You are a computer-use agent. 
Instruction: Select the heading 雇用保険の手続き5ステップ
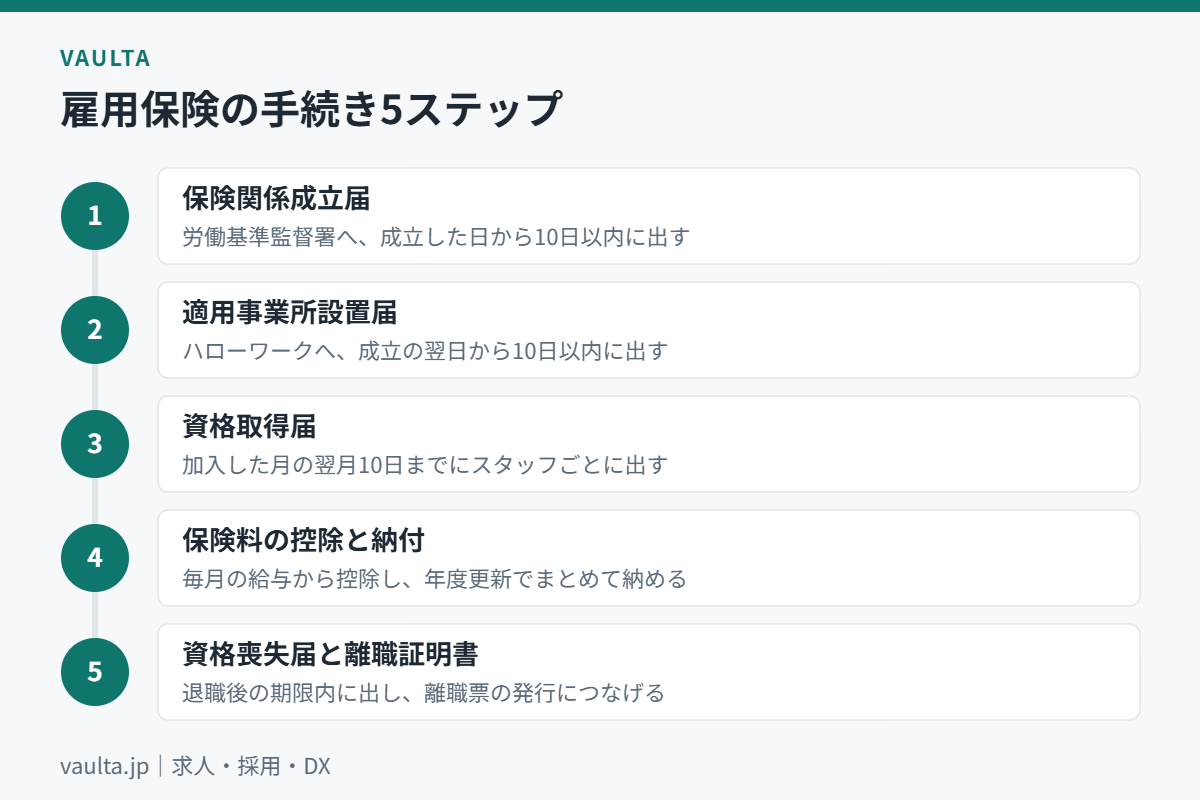tap(310, 110)
